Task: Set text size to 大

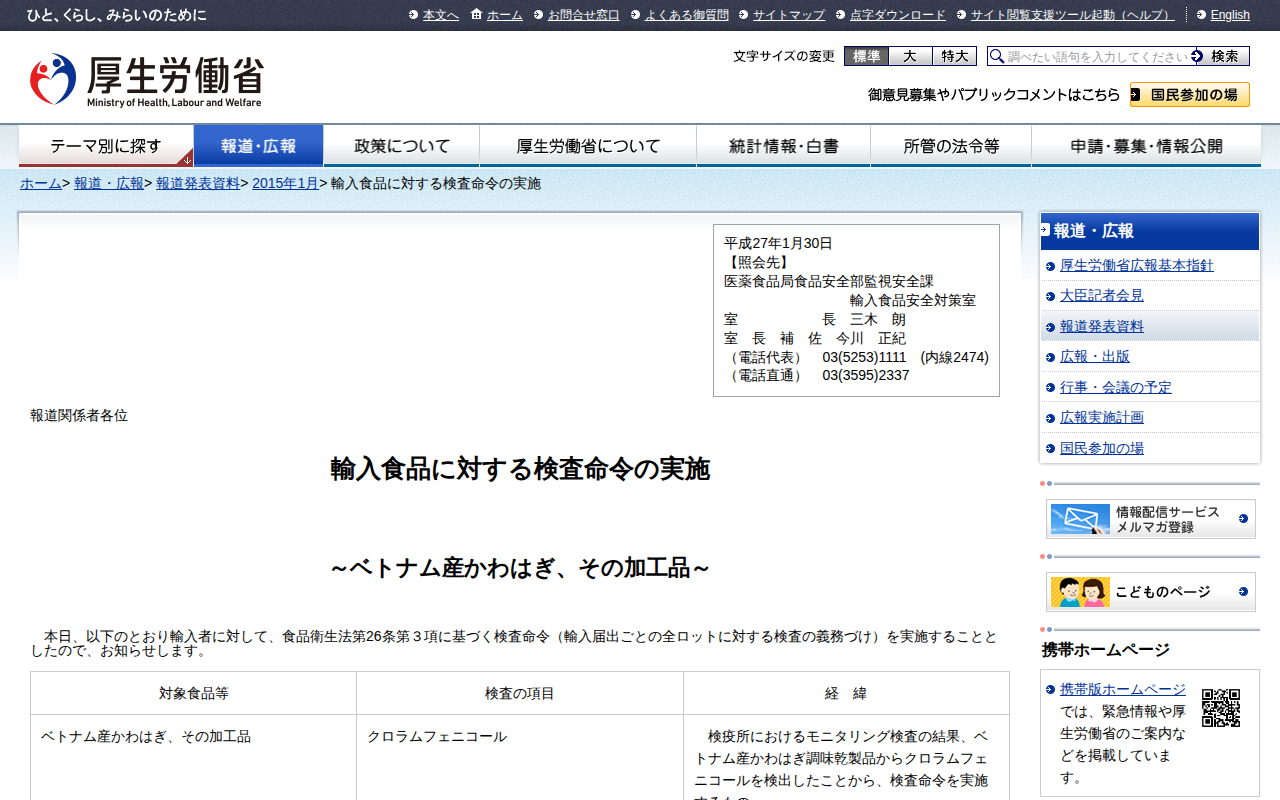Action: 910,56
